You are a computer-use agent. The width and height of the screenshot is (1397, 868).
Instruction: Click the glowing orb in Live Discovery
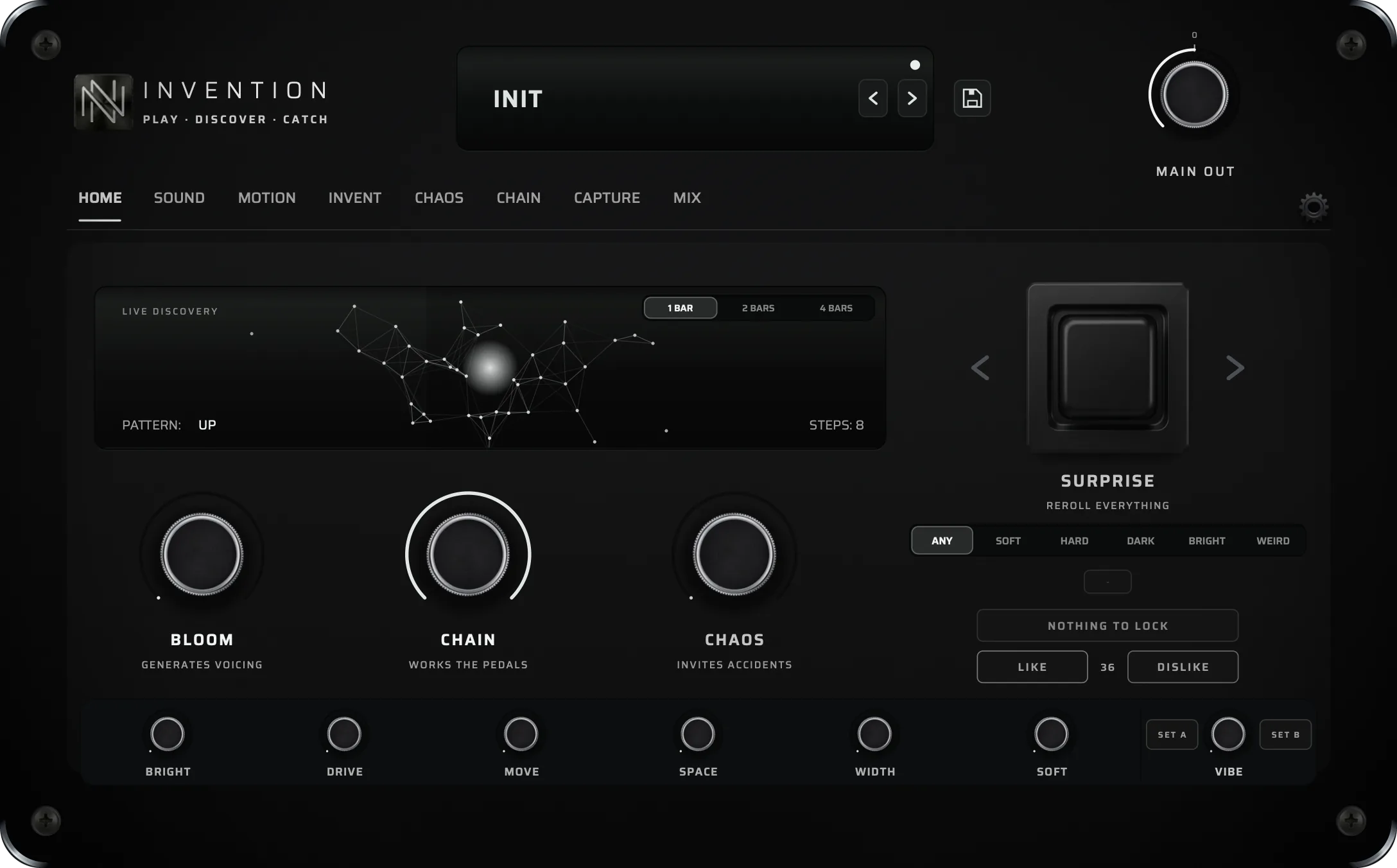tap(490, 367)
